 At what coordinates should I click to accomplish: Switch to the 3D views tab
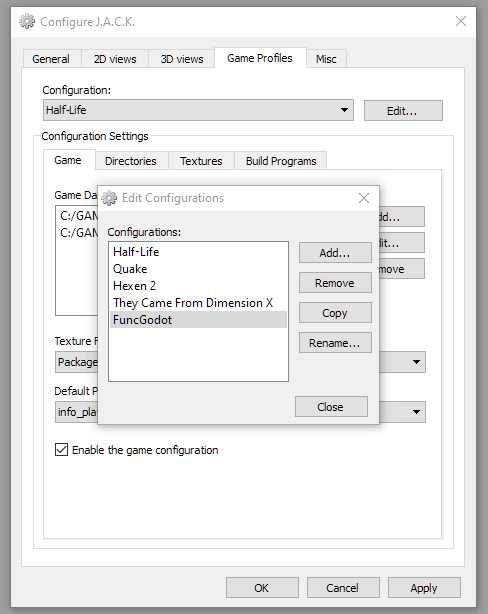pos(182,59)
